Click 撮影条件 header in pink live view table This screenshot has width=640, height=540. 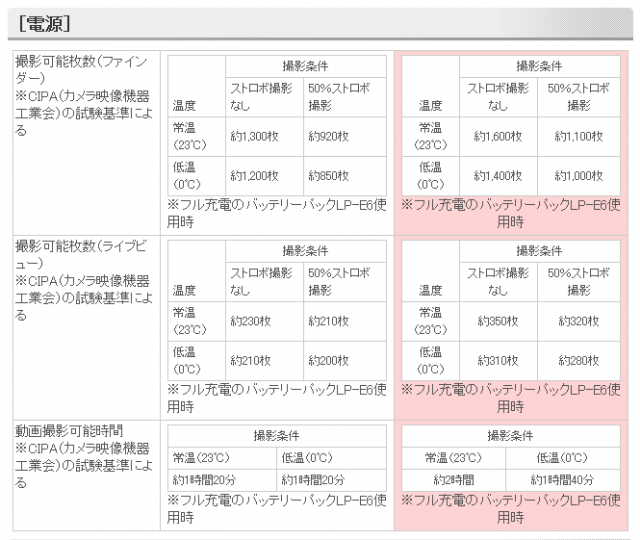539,251
